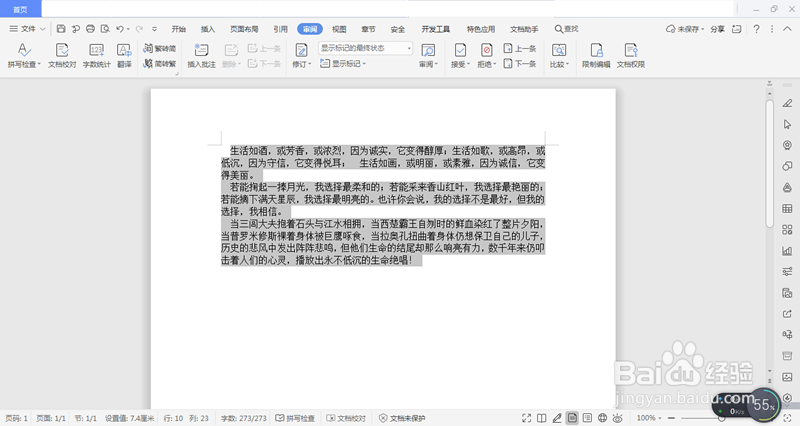Click the fullscreen icon in status bar
Image resolution: width=800 pixels, height=426 pixels.
527,418
